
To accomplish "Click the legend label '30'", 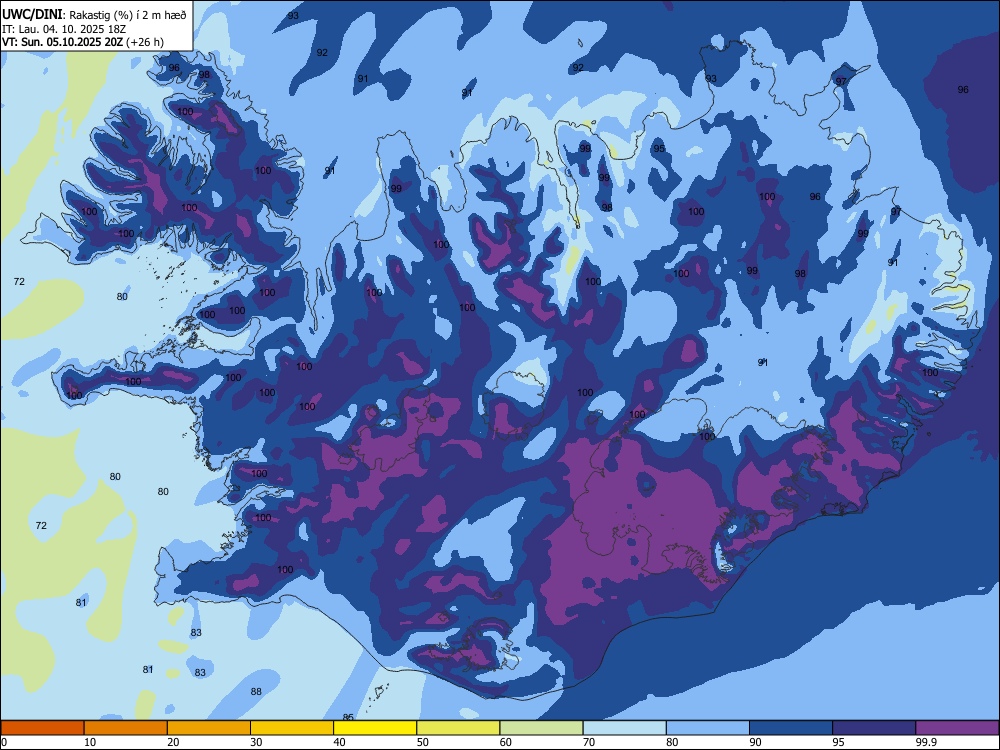I will coord(256,742).
